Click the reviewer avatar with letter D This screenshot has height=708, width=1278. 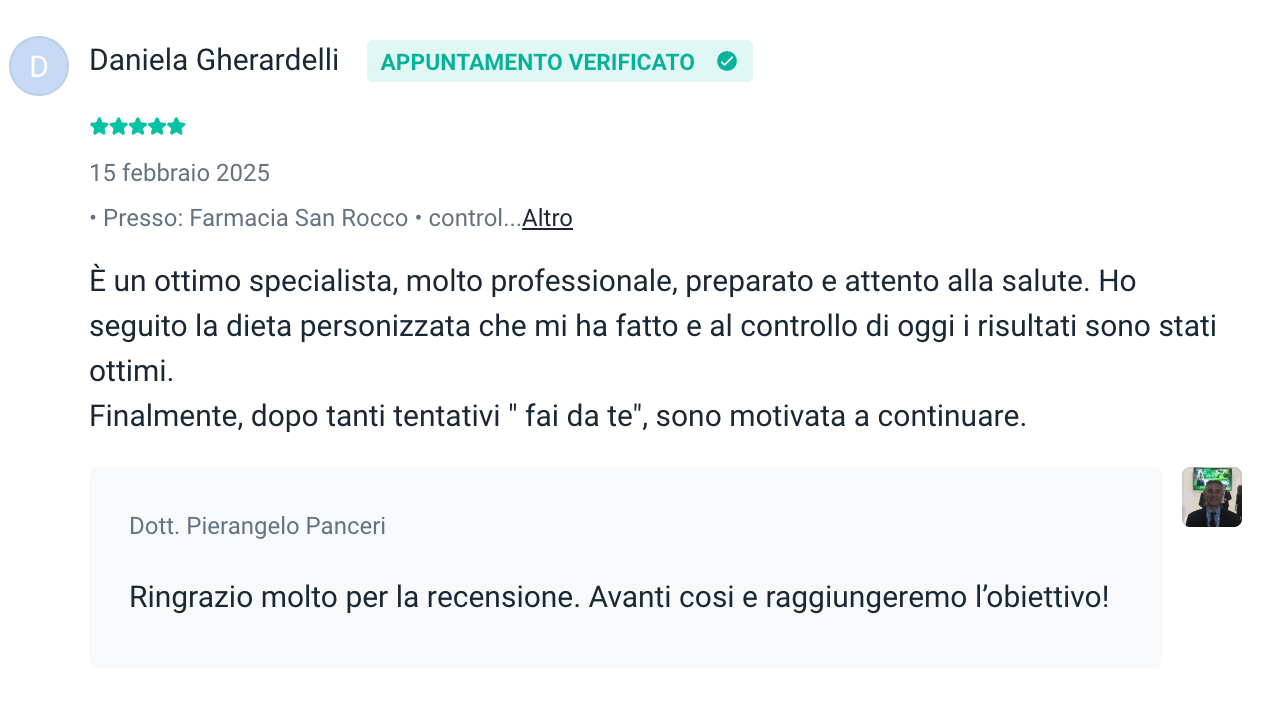39,66
